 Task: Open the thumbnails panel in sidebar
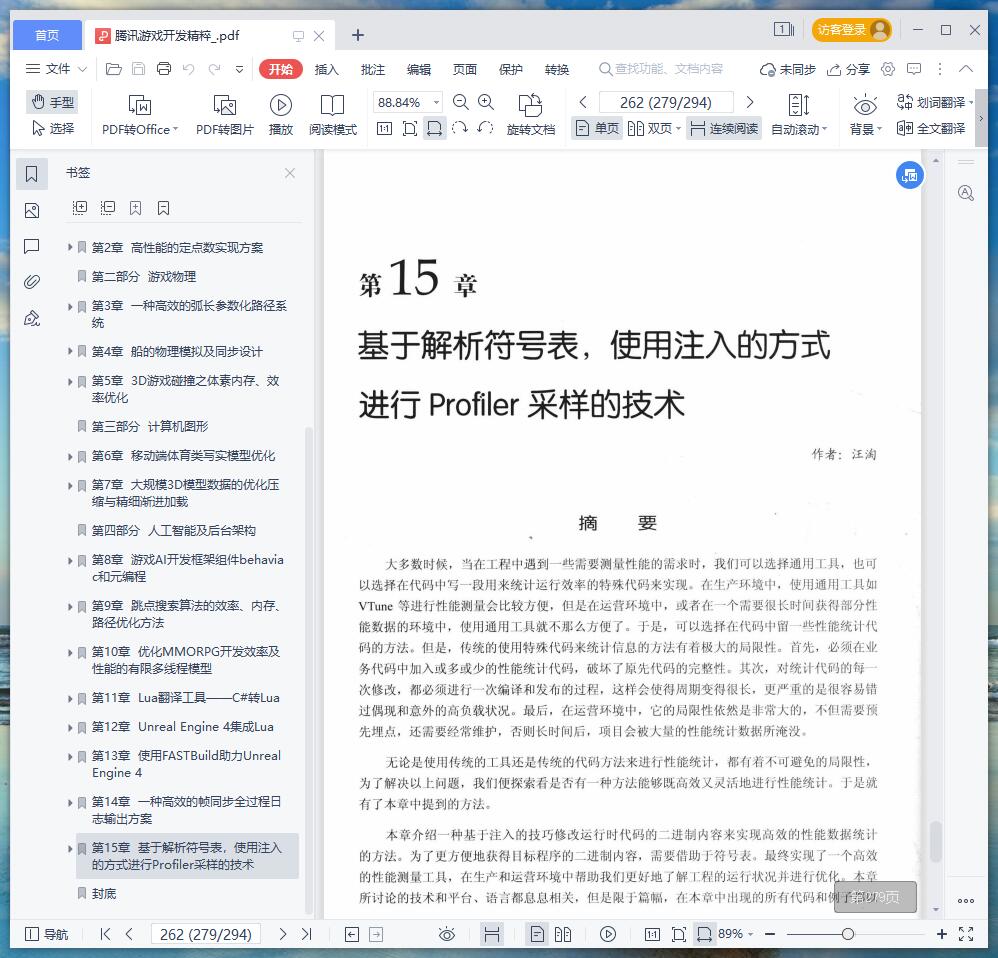(32, 211)
